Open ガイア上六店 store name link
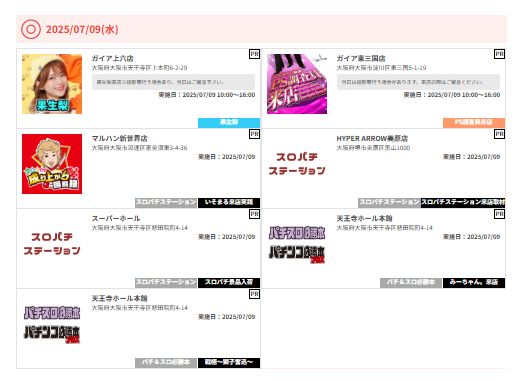The width and height of the screenshot is (521, 381). tap(113, 58)
